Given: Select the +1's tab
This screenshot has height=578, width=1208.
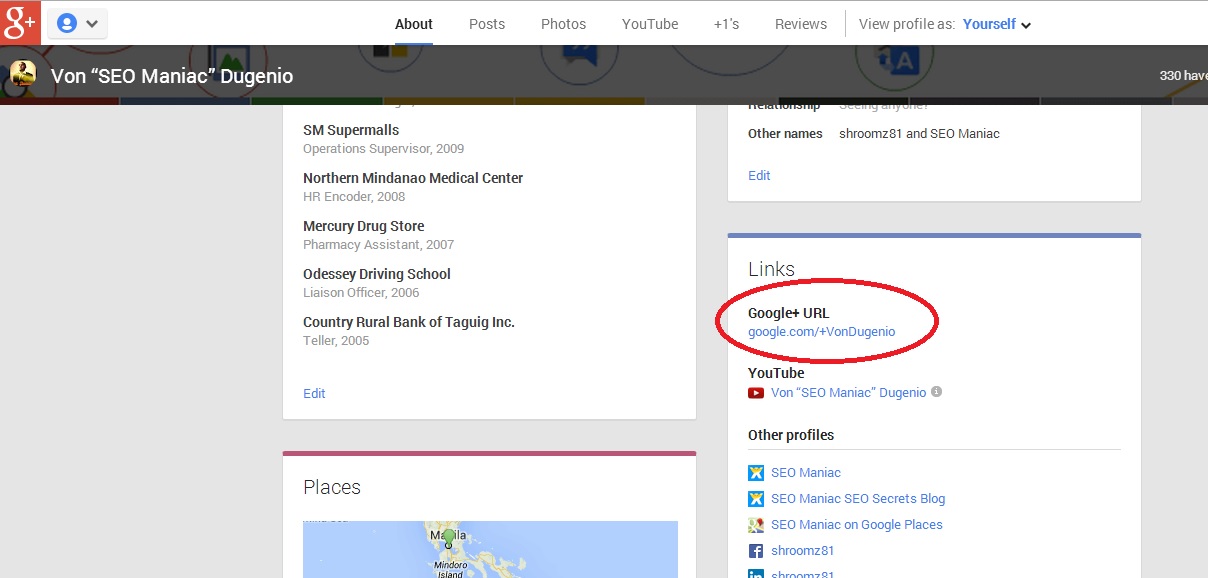Looking at the screenshot, I should [x=725, y=23].
